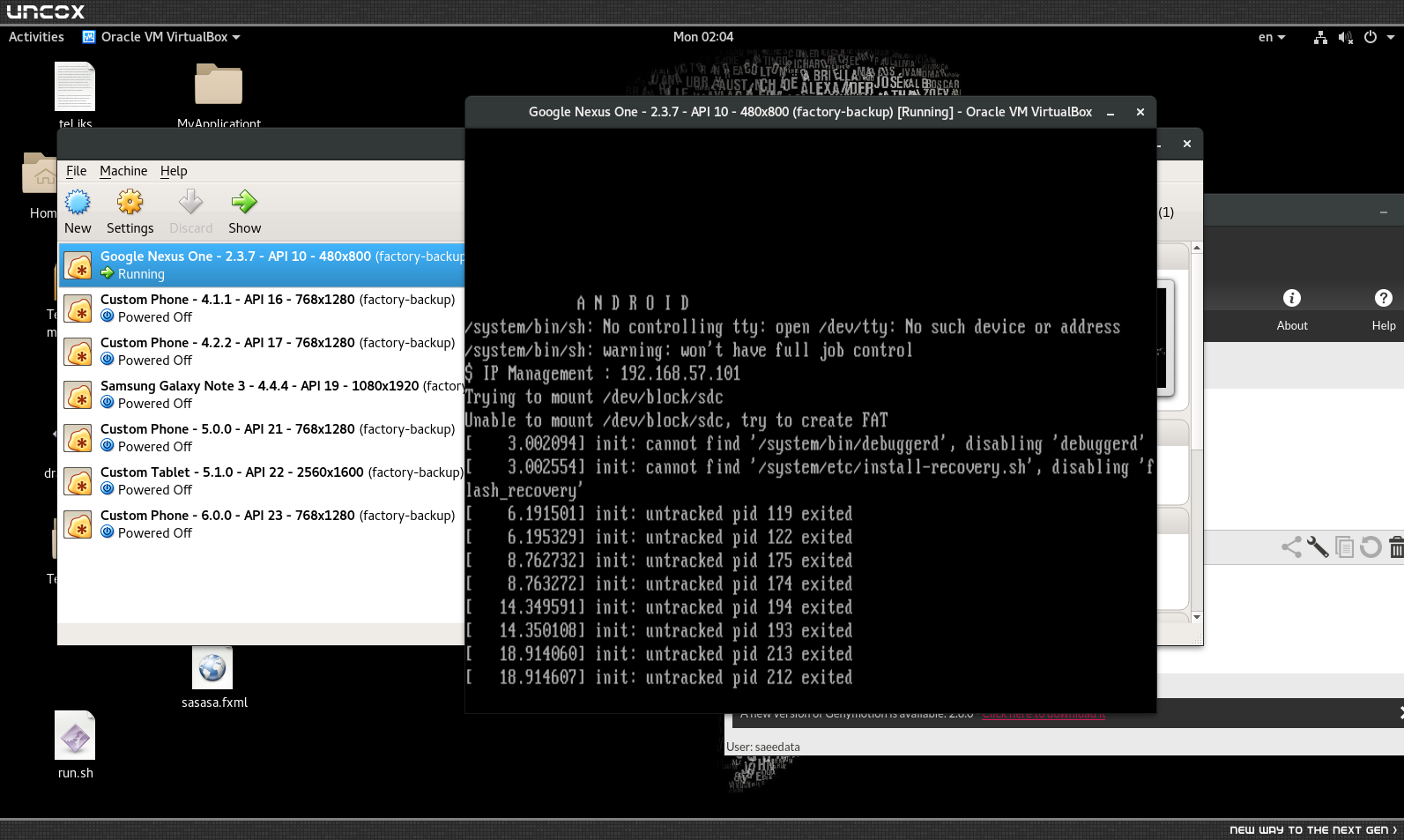Click the power icon in top bar
1404x840 pixels.
pyautogui.click(x=1371, y=37)
